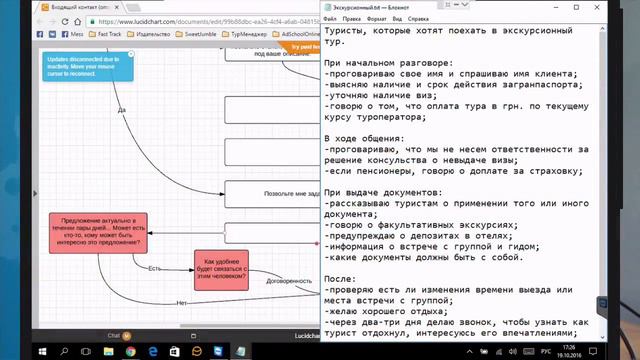The height and width of the screenshot is (360, 640).
Task: Open Windows taskbar search
Action: pyautogui.click(x=64, y=351)
